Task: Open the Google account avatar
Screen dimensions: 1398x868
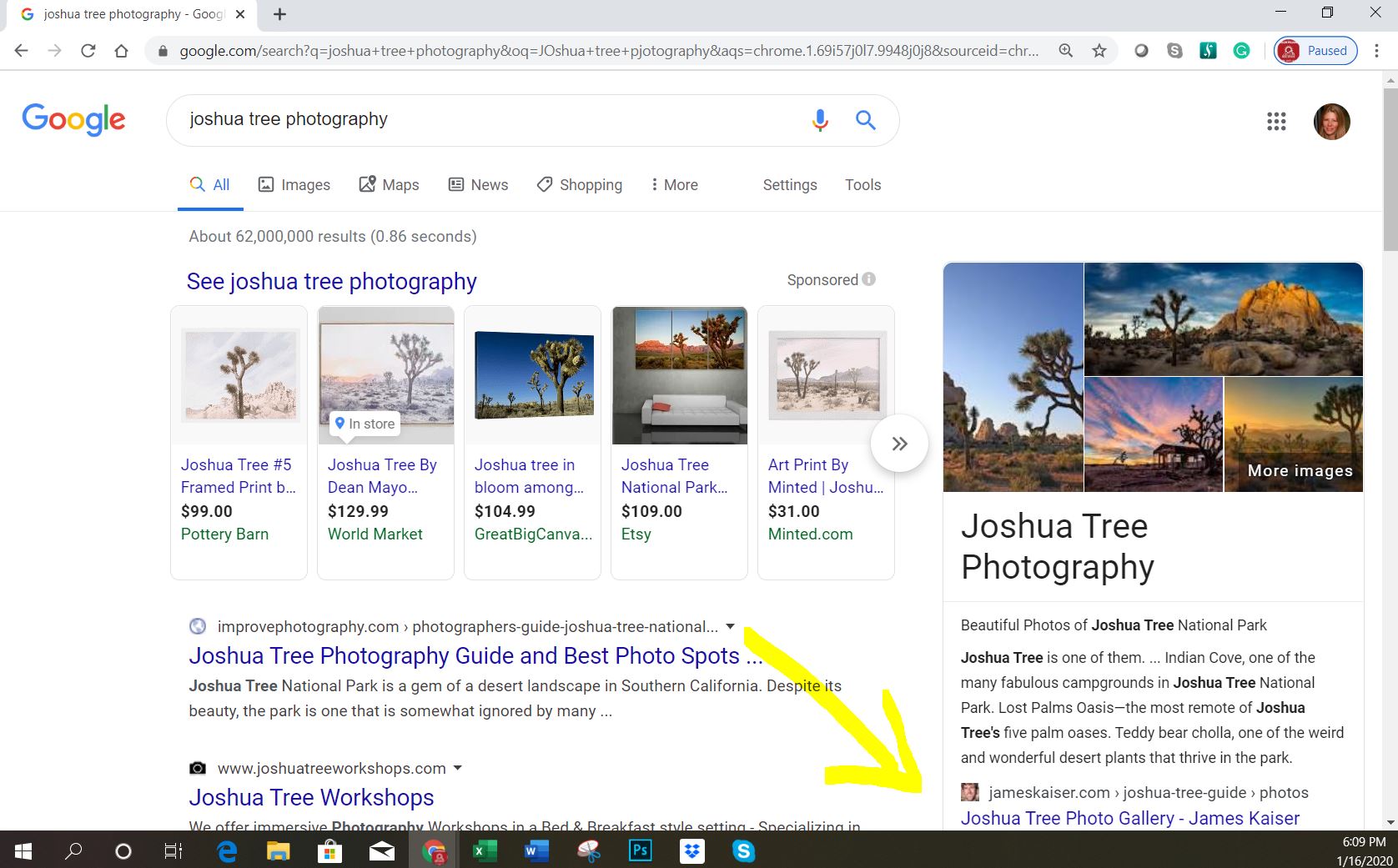Action: [x=1331, y=122]
